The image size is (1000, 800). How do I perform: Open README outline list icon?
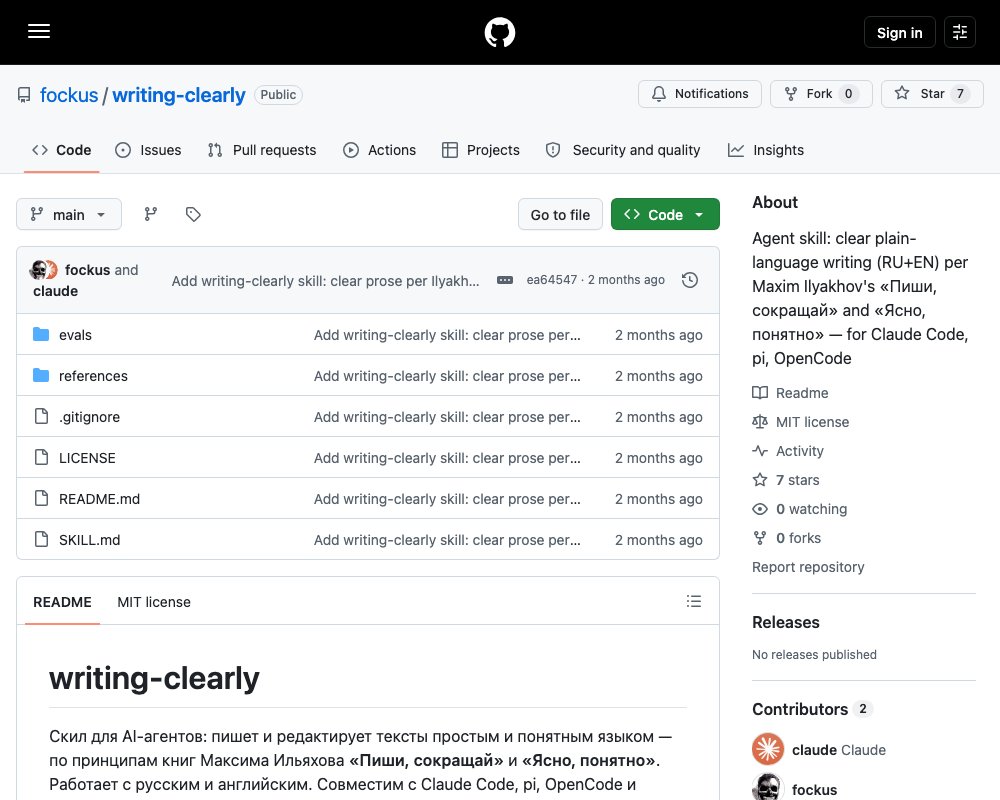point(694,601)
